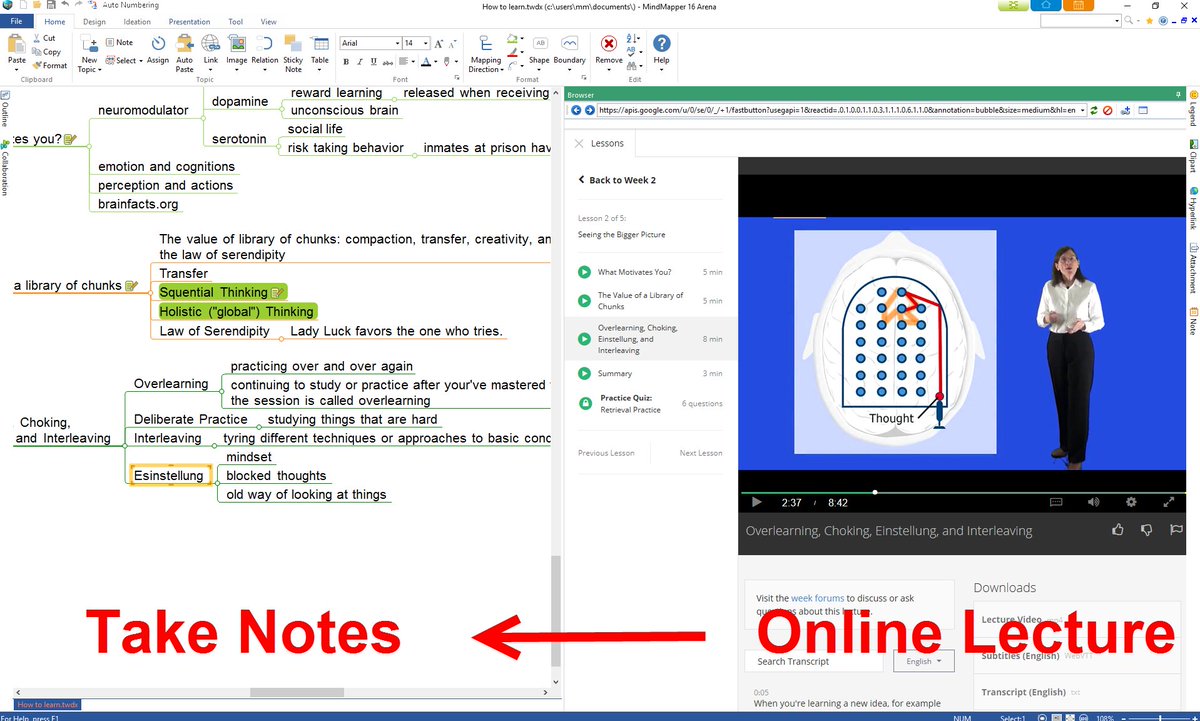Switch to the Design ribbon tab
The image size is (1200, 721).
pos(94,21)
